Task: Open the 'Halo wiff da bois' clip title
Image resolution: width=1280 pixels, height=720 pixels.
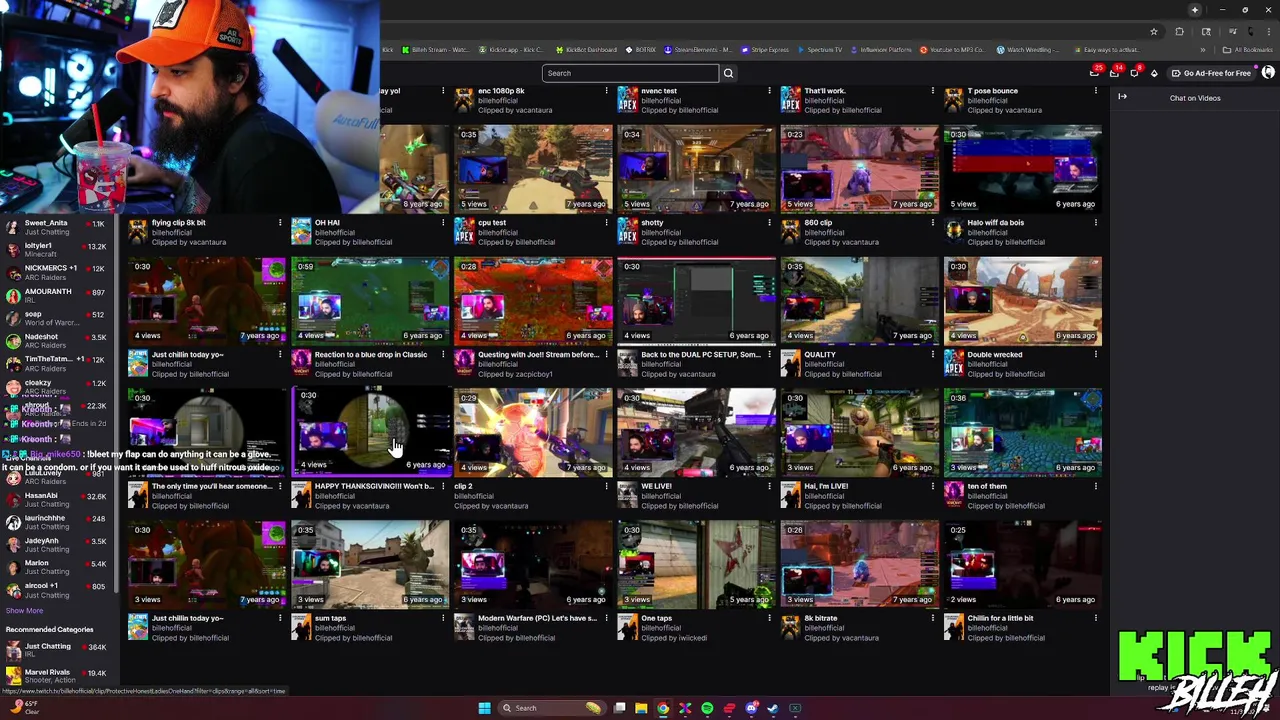Action: click(x=995, y=223)
